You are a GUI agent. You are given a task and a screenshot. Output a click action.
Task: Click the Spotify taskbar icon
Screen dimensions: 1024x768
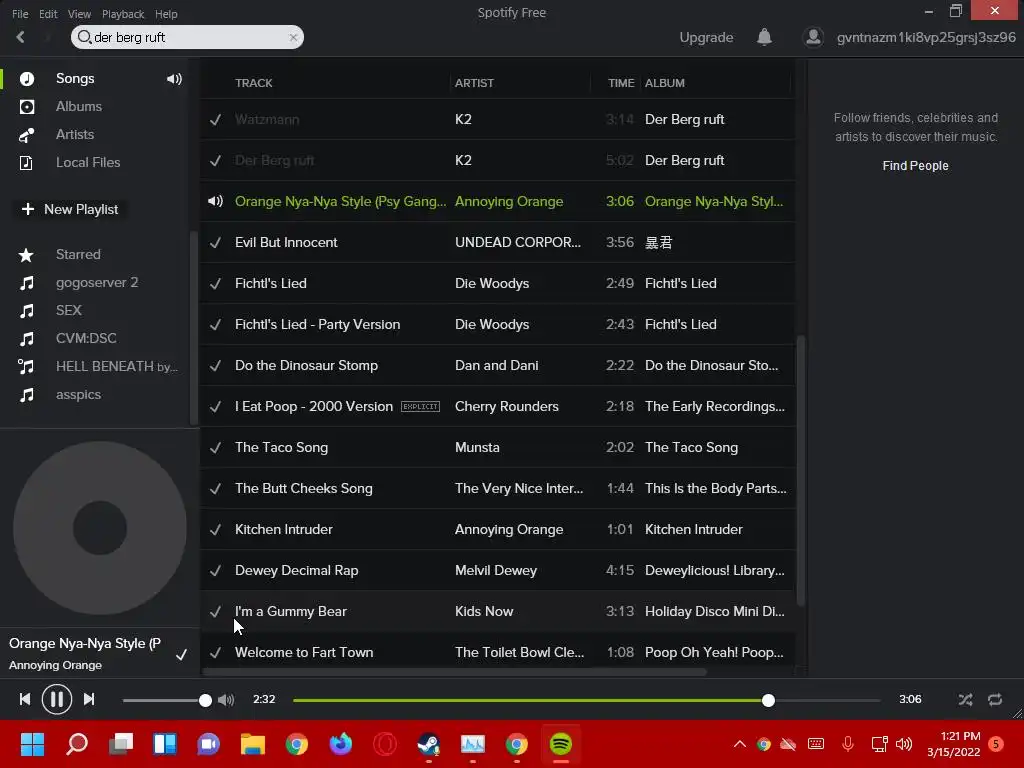click(560, 744)
